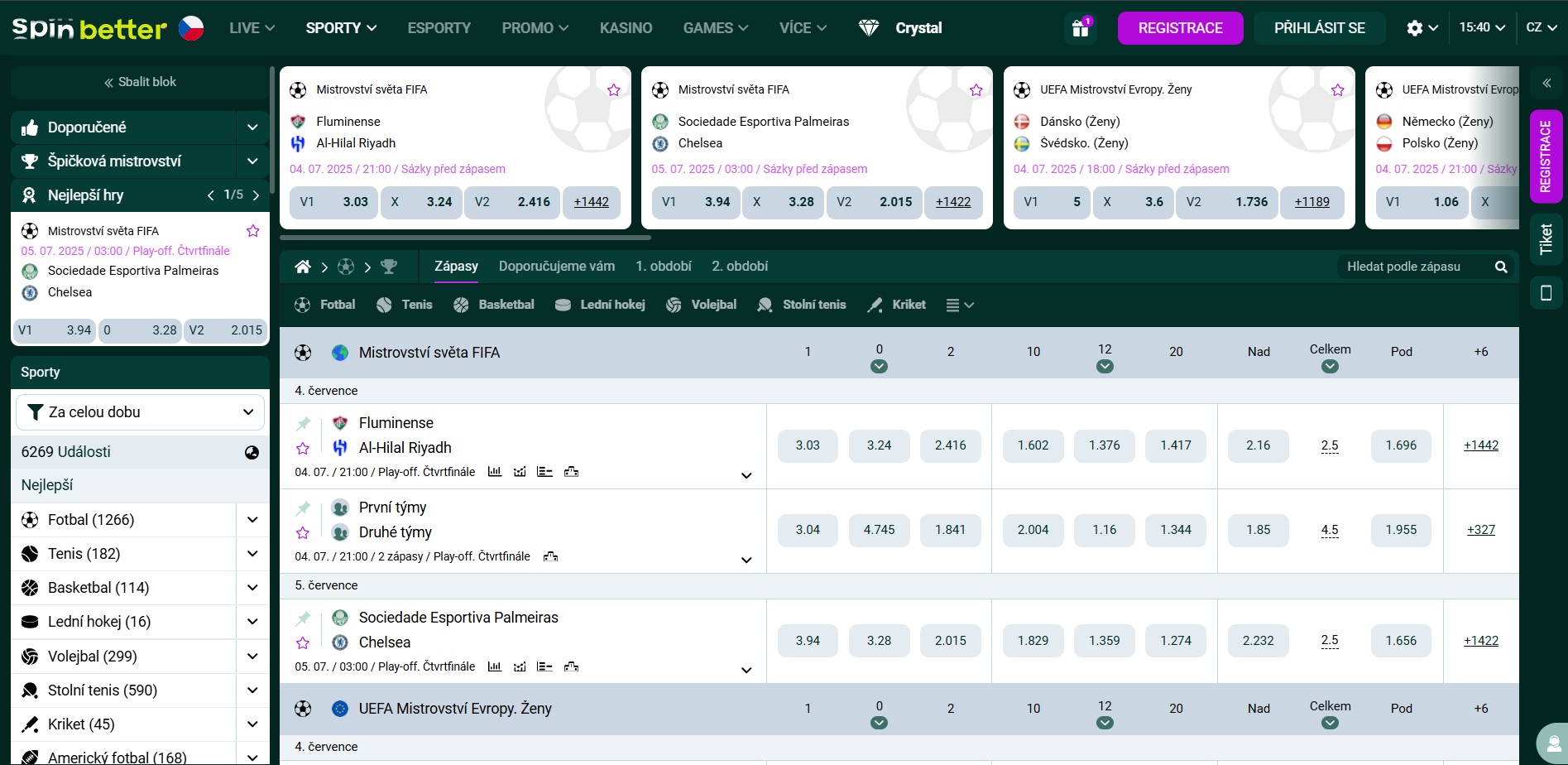Open the SPORTY menu
The image size is (1568, 765).
pos(341,28)
